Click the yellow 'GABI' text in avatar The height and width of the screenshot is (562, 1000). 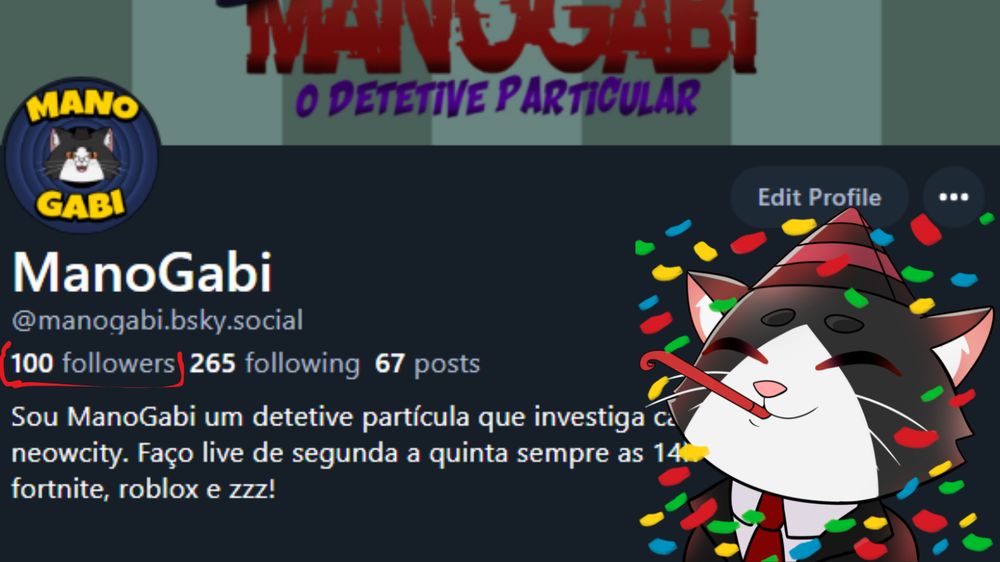(x=81, y=204)
